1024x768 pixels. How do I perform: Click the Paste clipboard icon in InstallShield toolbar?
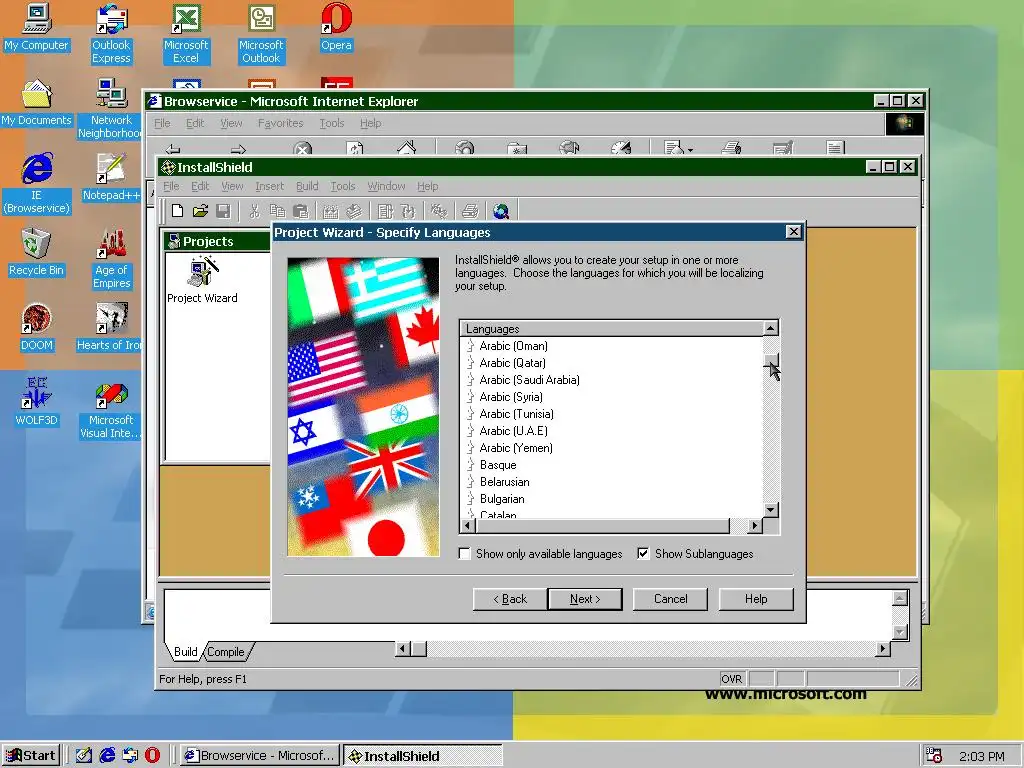pyautogui.click(x=300, y=211)
